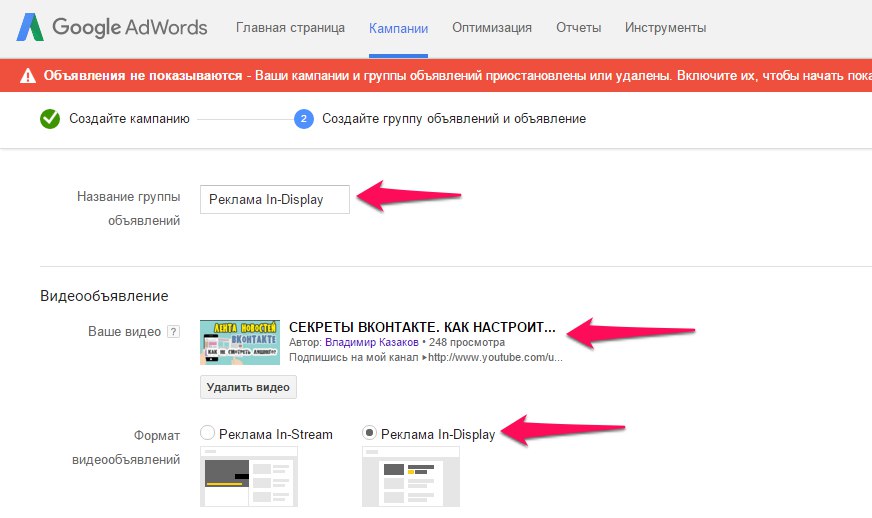Click Создайте группу объявлений и объявление step

click(x=454, y=119)
